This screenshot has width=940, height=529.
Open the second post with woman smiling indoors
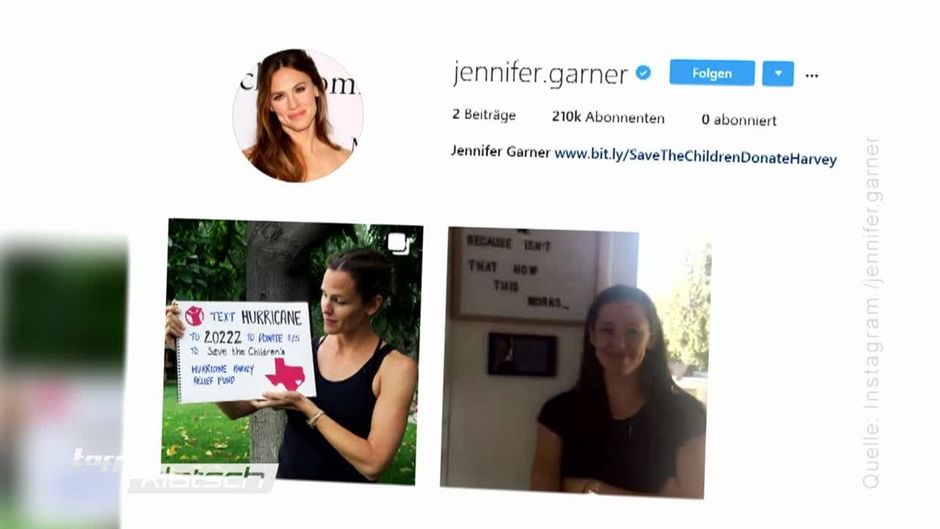(x=576, y=363)
